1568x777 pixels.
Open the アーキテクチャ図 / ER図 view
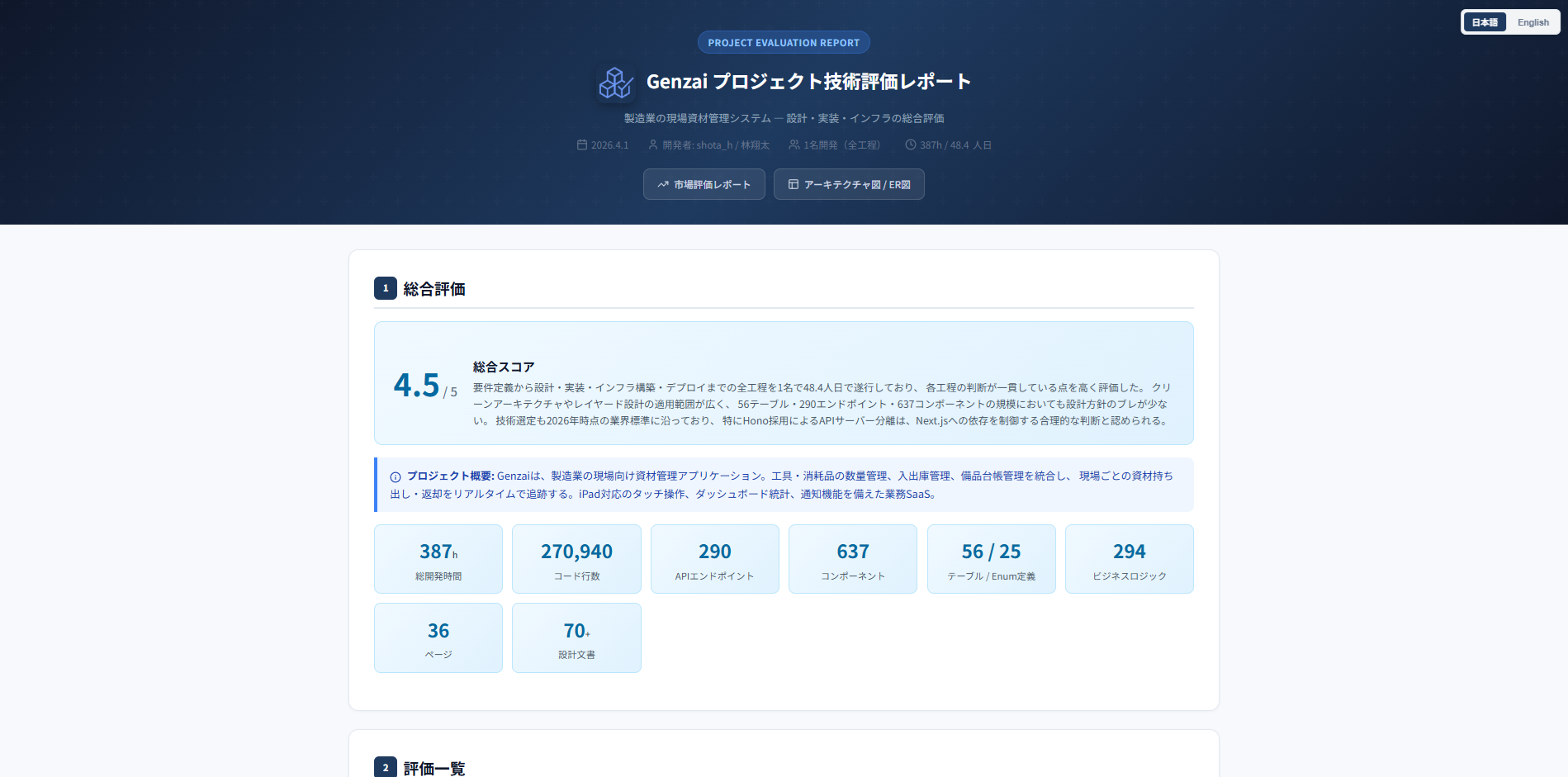[x=849, y=184]
